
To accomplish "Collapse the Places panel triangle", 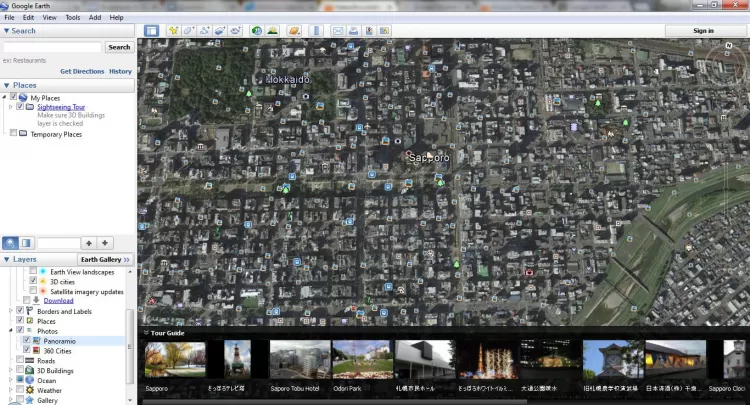I will (6, 85).
